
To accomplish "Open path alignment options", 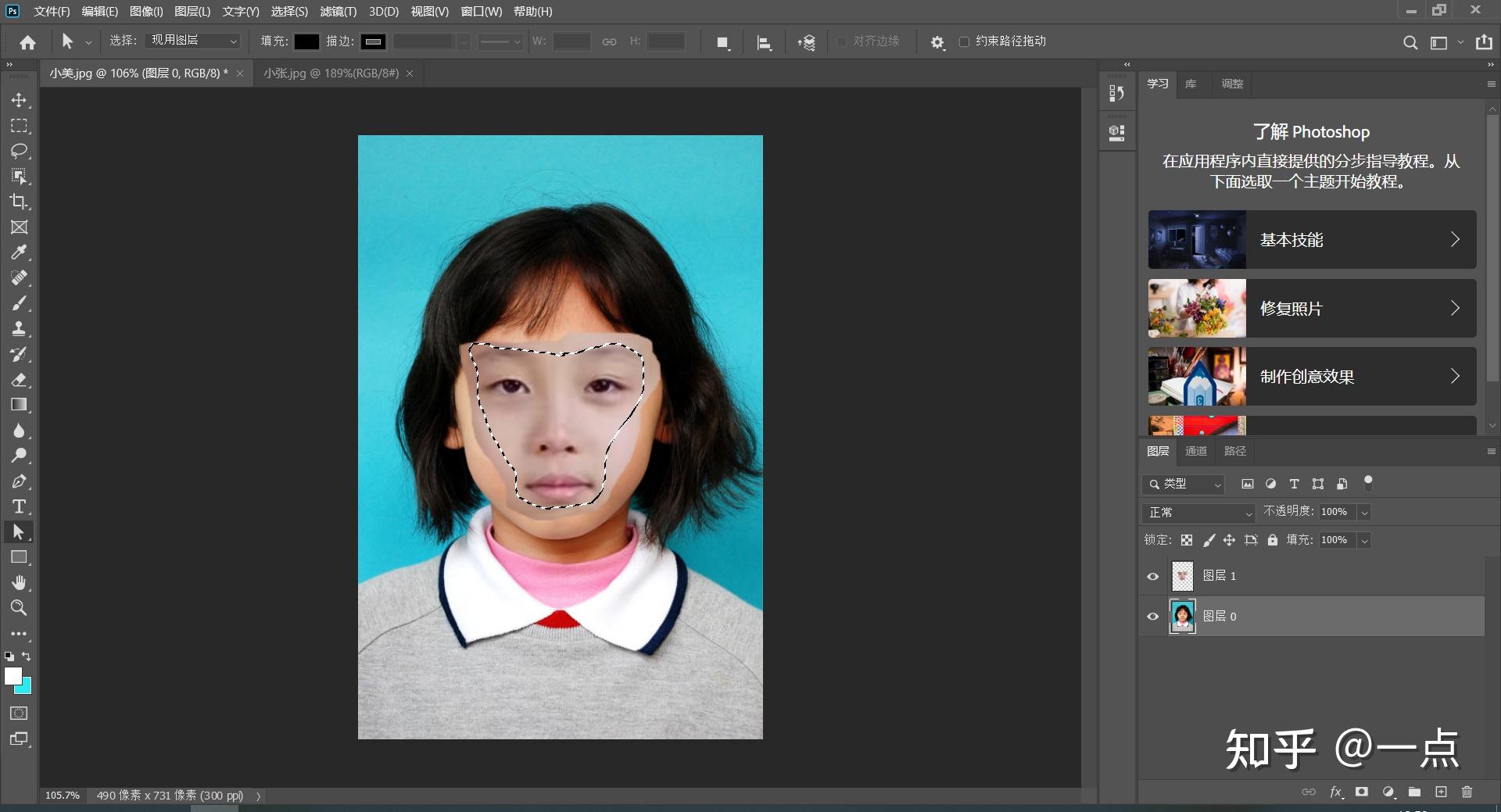I will [x=765, y=43].
